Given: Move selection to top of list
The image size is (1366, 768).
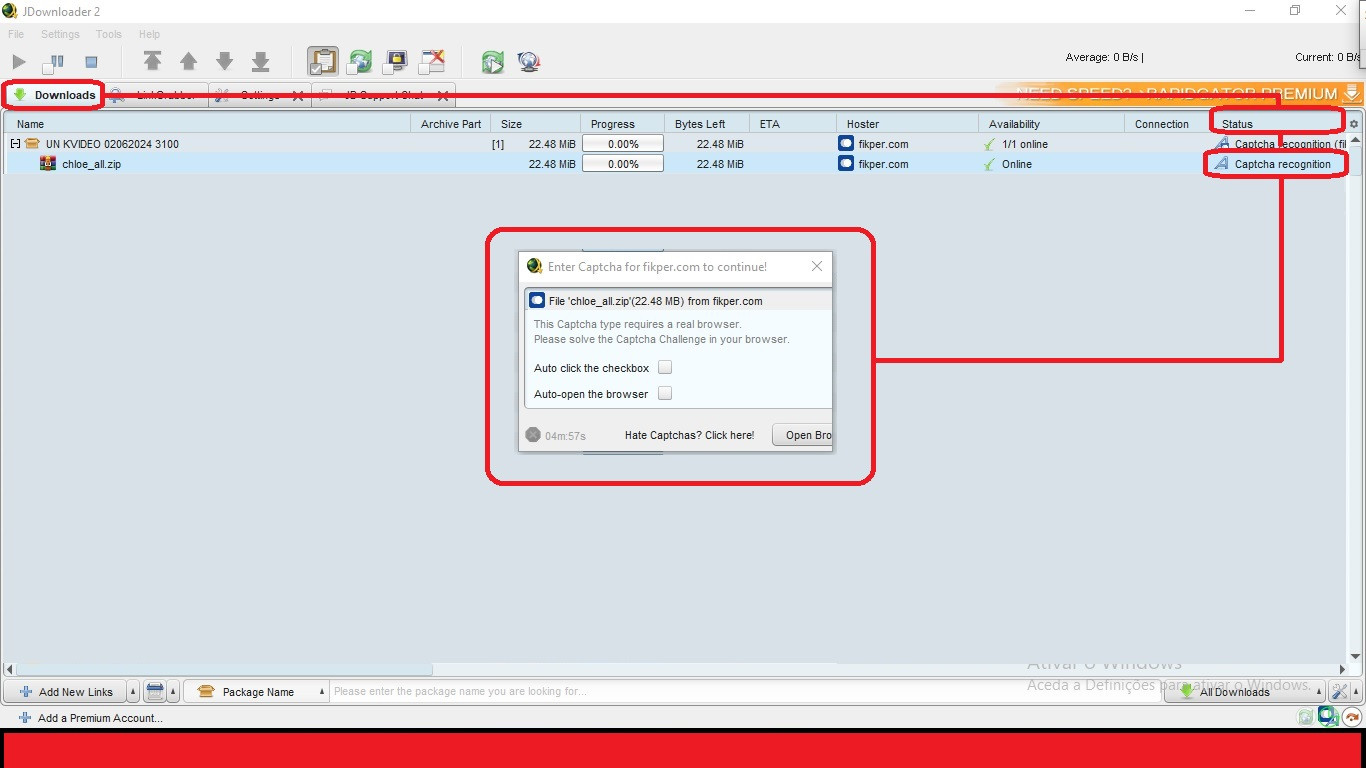Looking at the screenshot, I should coord(152,61).
